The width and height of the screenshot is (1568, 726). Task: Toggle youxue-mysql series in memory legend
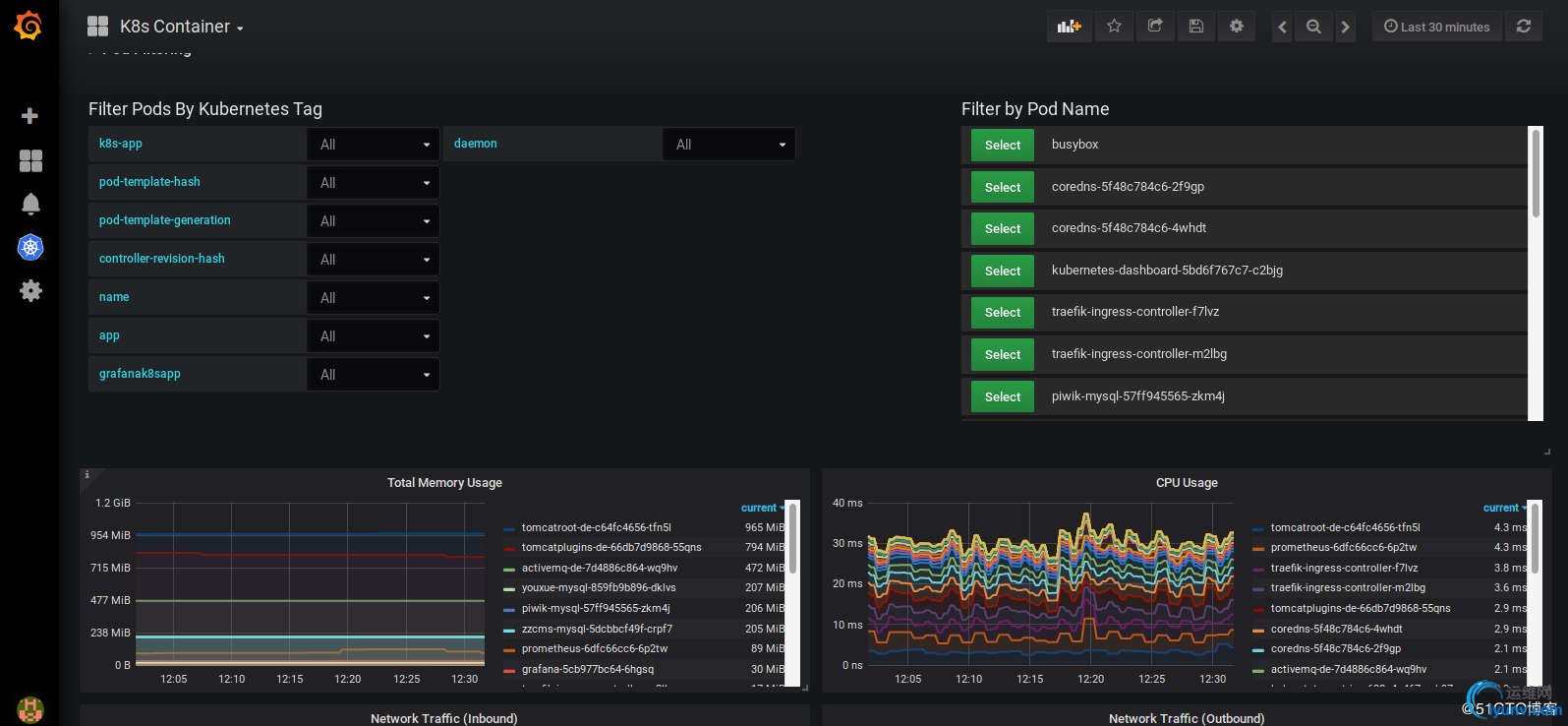pos(599,587)
